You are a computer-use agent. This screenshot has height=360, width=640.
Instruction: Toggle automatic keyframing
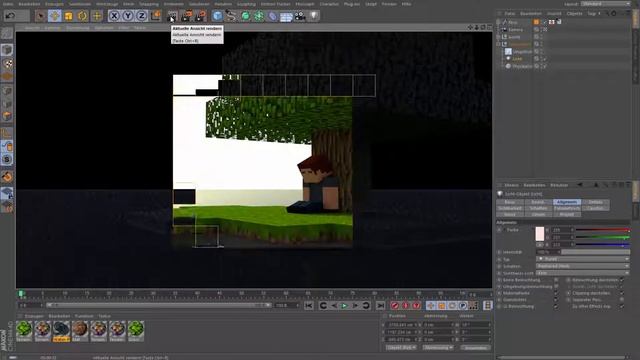pos(405,305)
